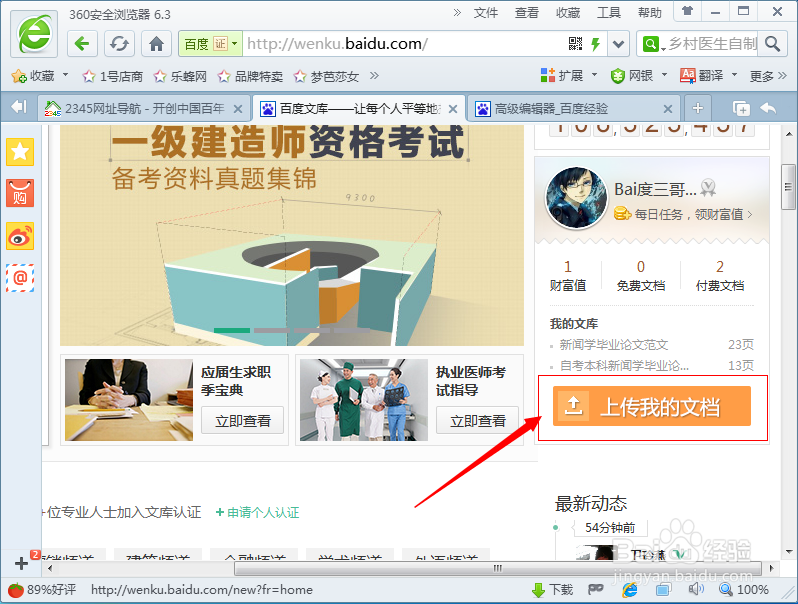Viewport: 798px width, 604px height.
Task: Open the Weibo sidebar icon
Action: [x=20, y=236]
